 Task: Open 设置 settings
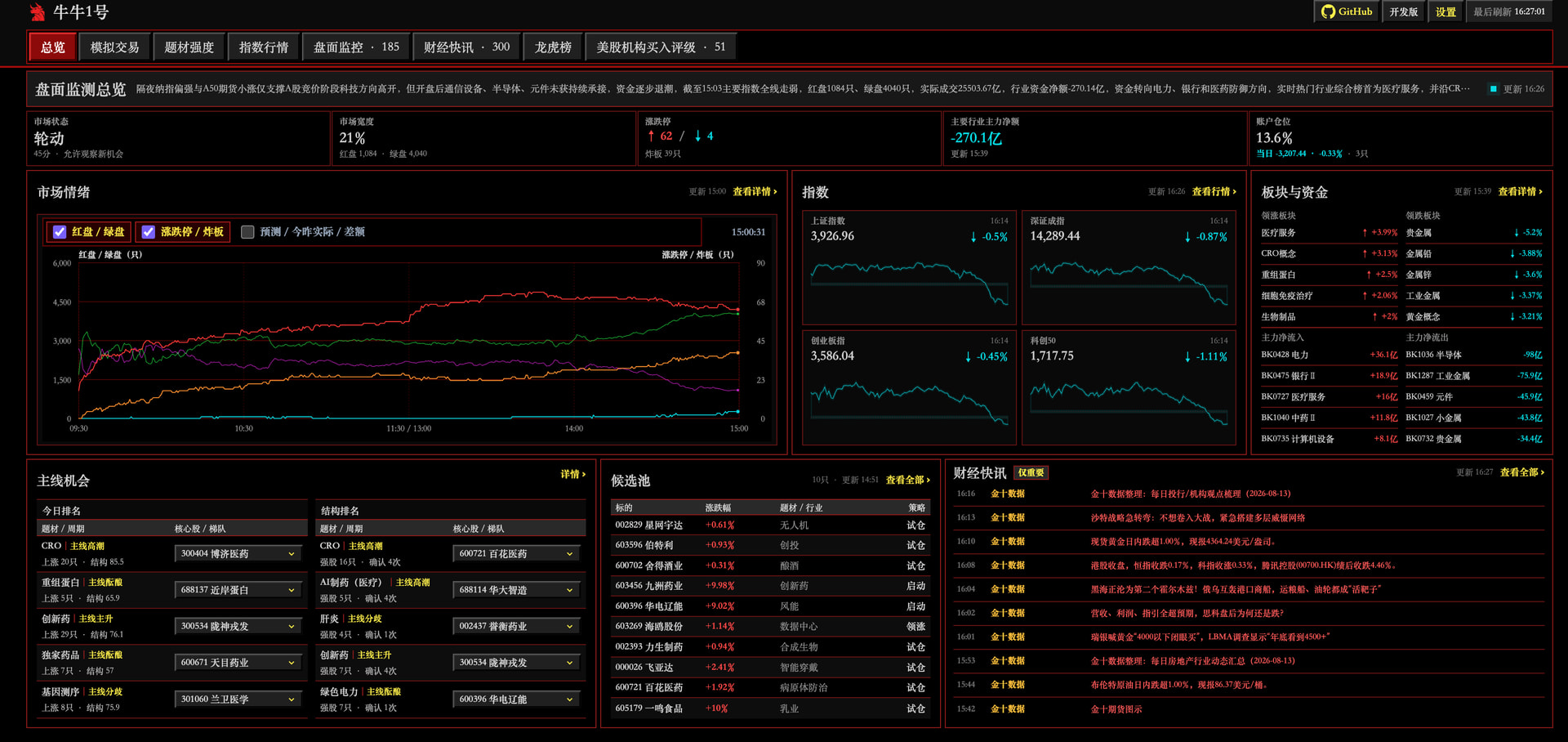[x=1446, y=11]
